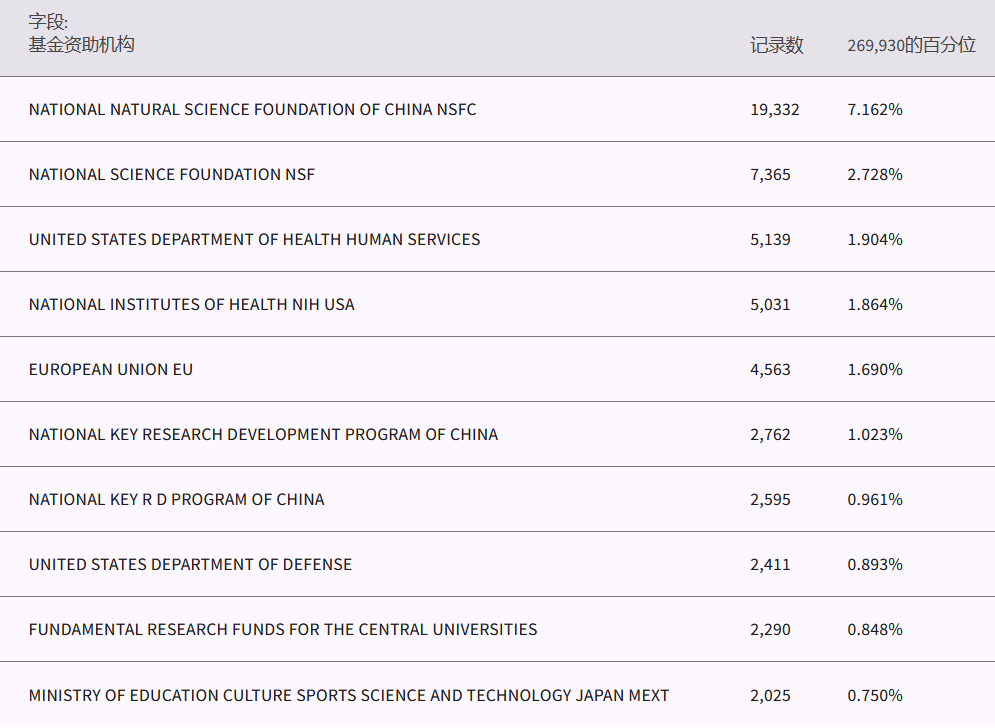Click the 1.023% percentage value

[874, 434]
